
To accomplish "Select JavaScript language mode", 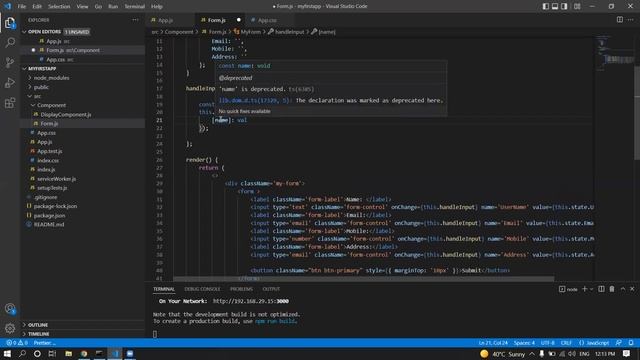I will point(594,343).
